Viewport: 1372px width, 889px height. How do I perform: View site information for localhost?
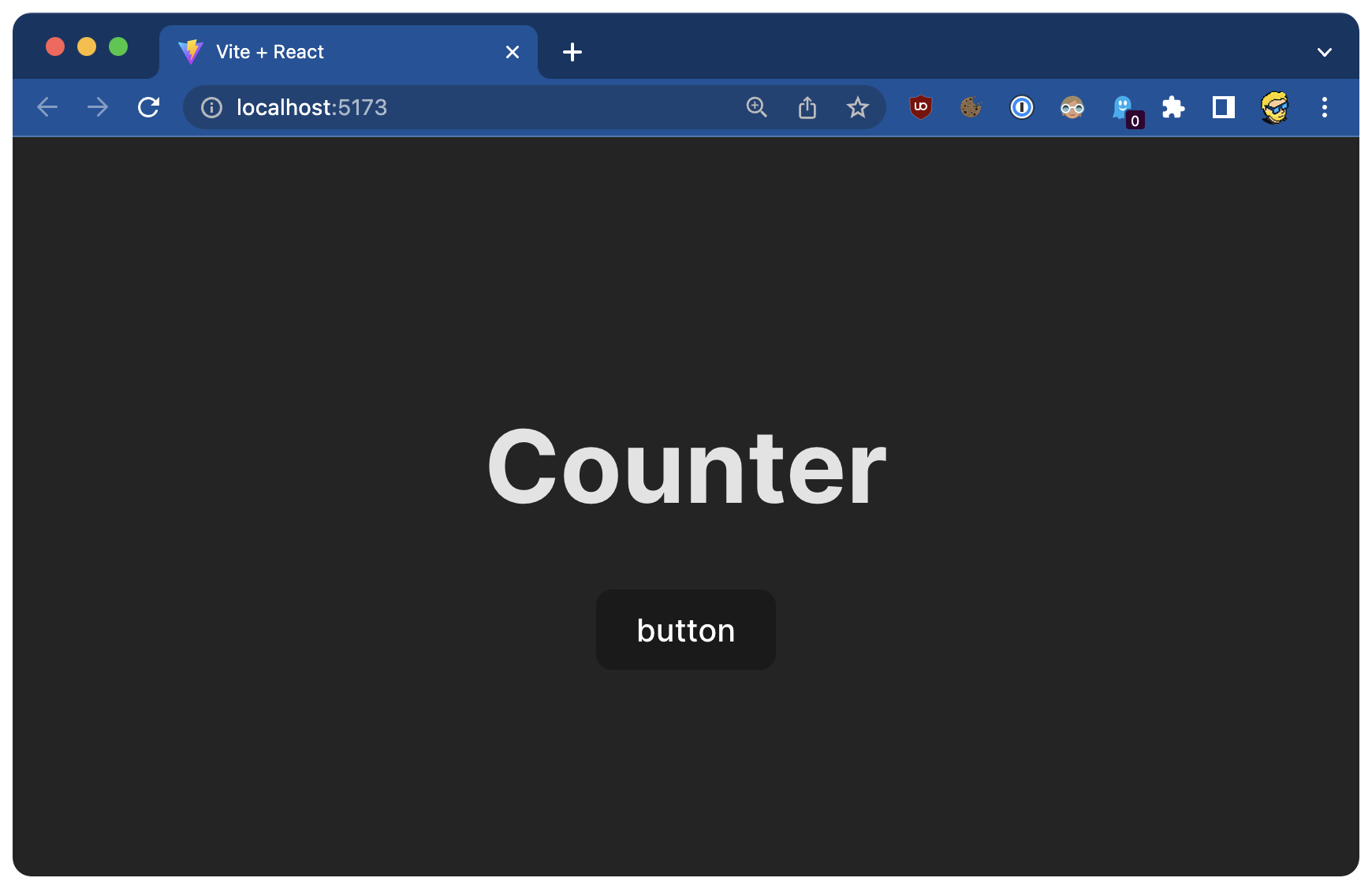211,107
